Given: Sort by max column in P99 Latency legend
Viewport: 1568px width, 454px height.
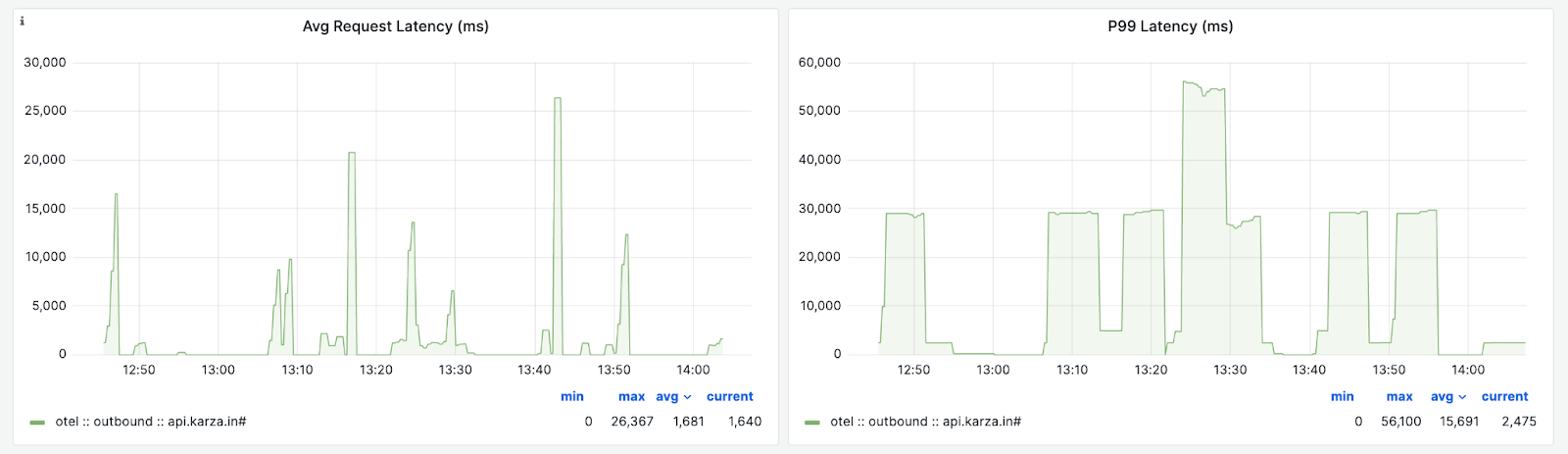Looking at the screenshot, I should tap(1399, 397).
